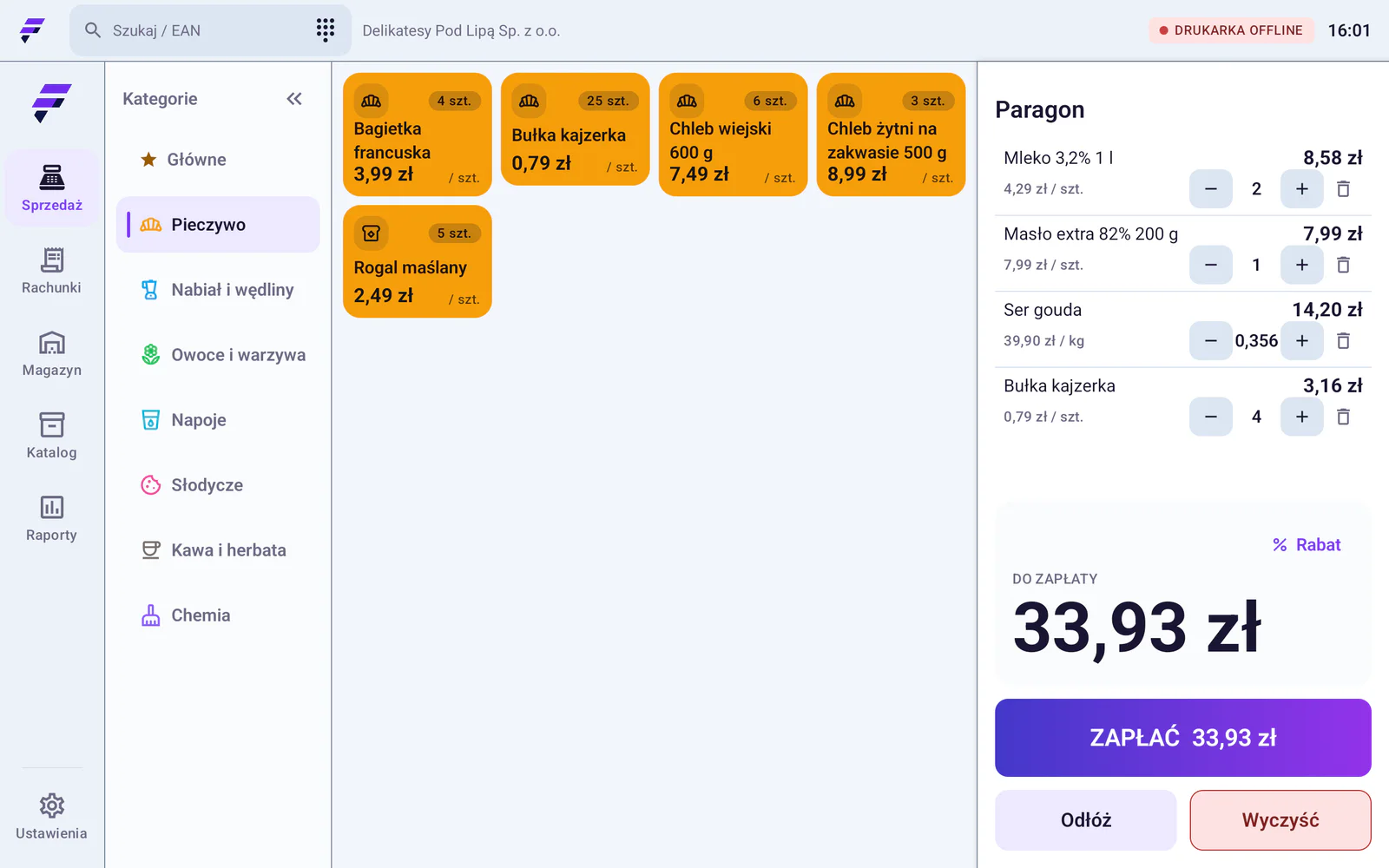Image resolution: width=1389 pixels, height=868 pixels.
Task: Increase Ser gouda weight
Action: pyautogui.click(x=1302, y=341)
